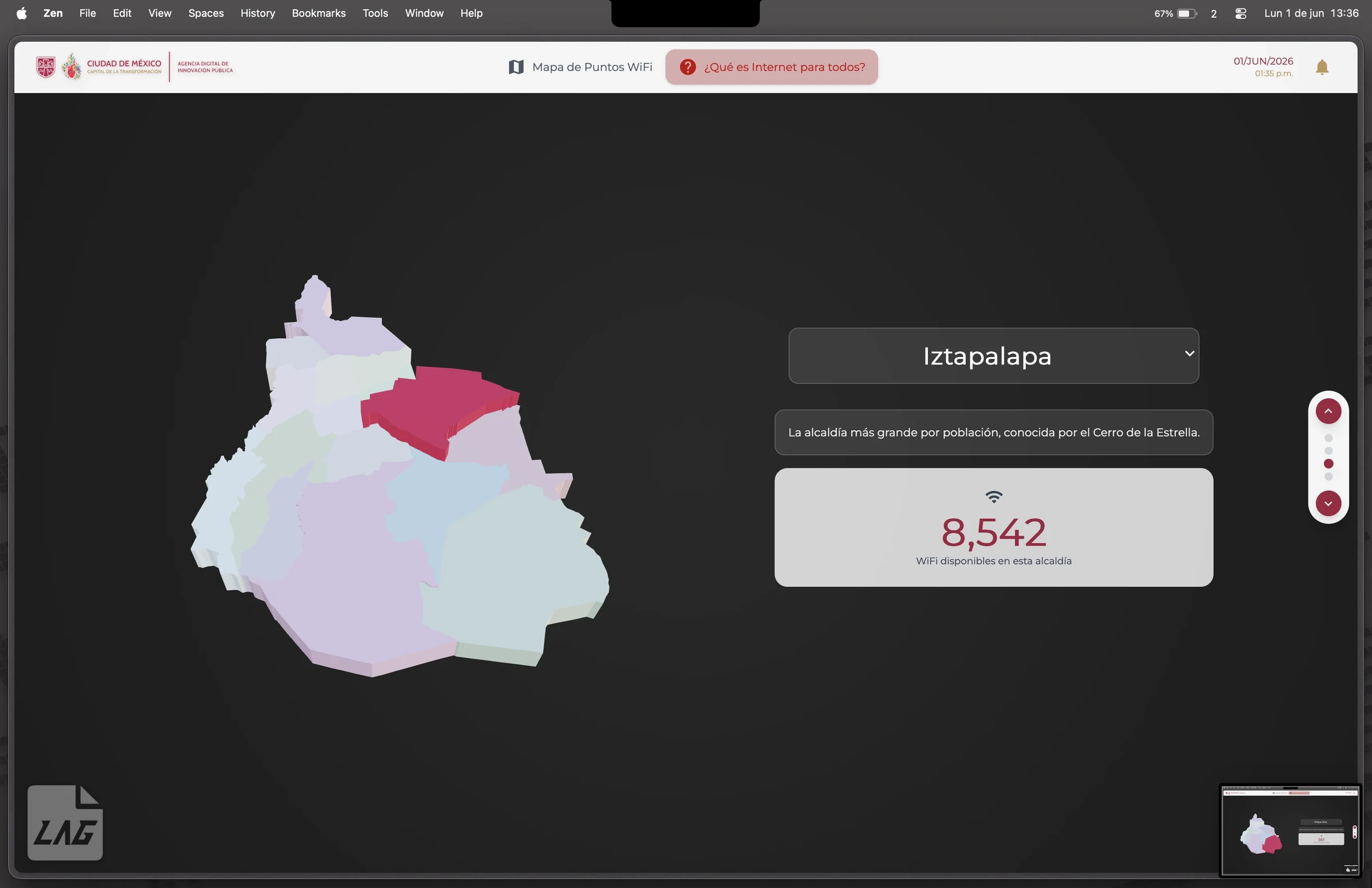
Task: Click the Cerro de la Estrella description text
Action: (x=993, y=432)
